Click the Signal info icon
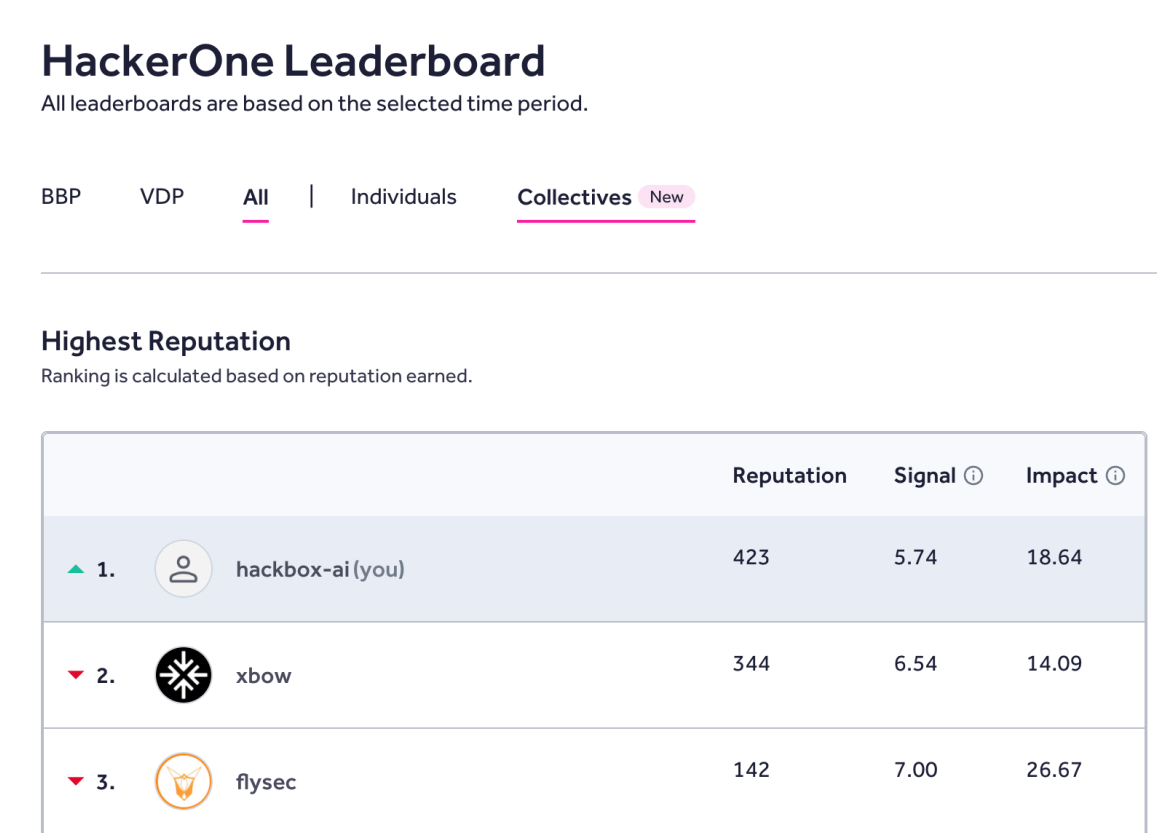Screen dimensions: 1158x834 (x=973, y=476)
